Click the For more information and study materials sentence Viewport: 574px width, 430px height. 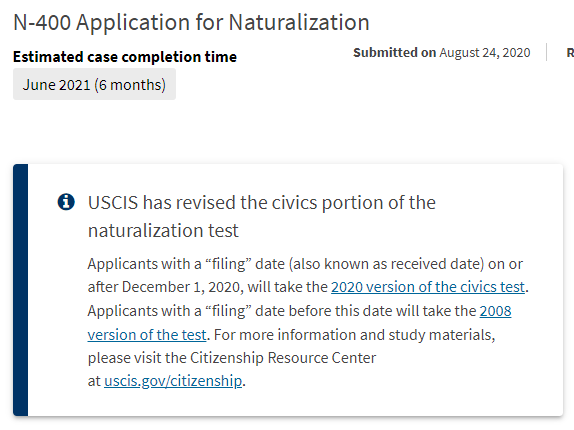(354, 335)
